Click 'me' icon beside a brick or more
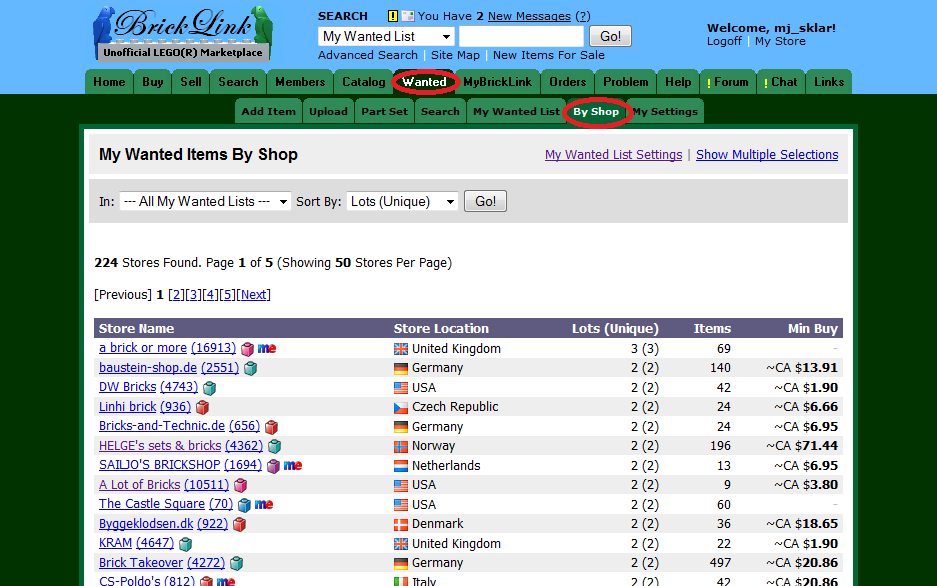 coord(267,348)
